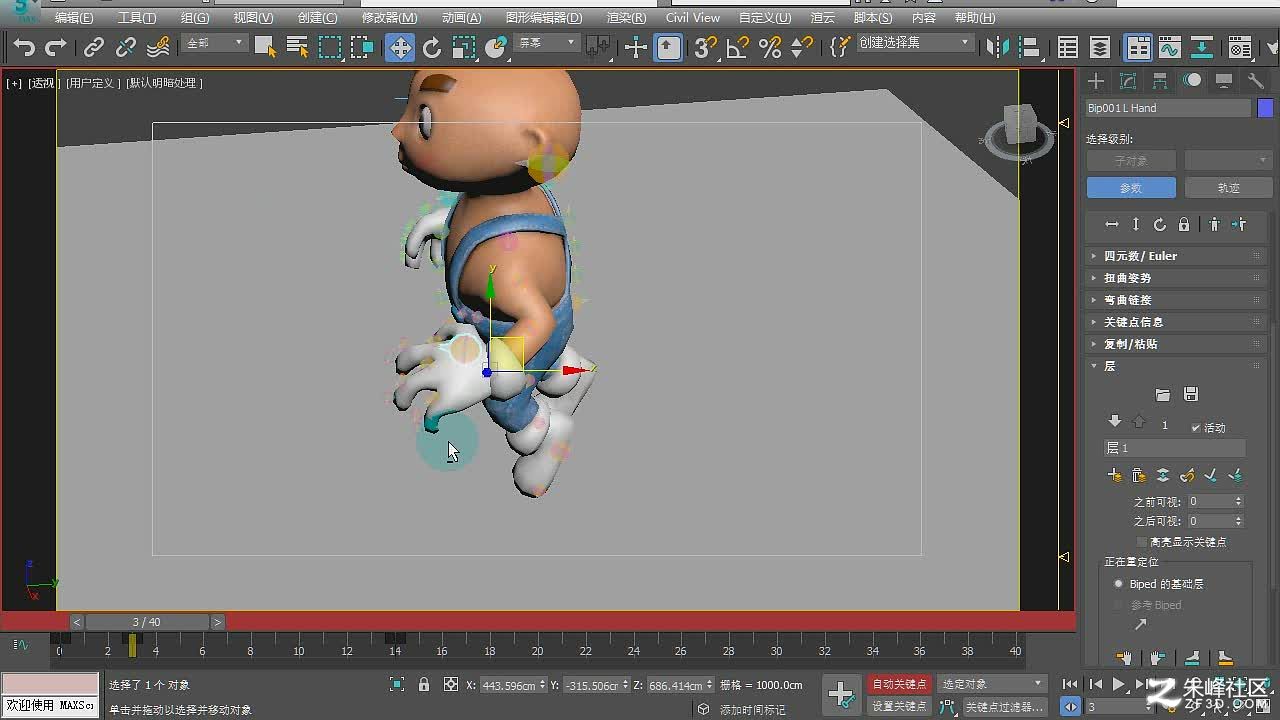The width and height of the screenshot is (1280, 720).
Task: Click the Rectangular Selection Region icon
Action: [330, 47]
